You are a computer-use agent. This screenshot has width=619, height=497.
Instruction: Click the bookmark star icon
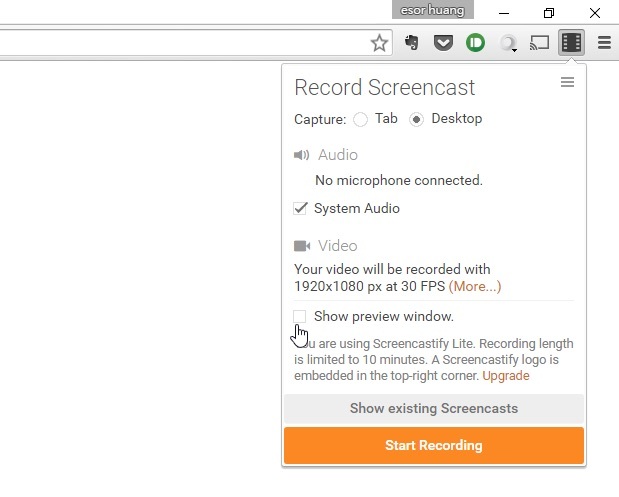pyautogui.click(x=379, y=43)
